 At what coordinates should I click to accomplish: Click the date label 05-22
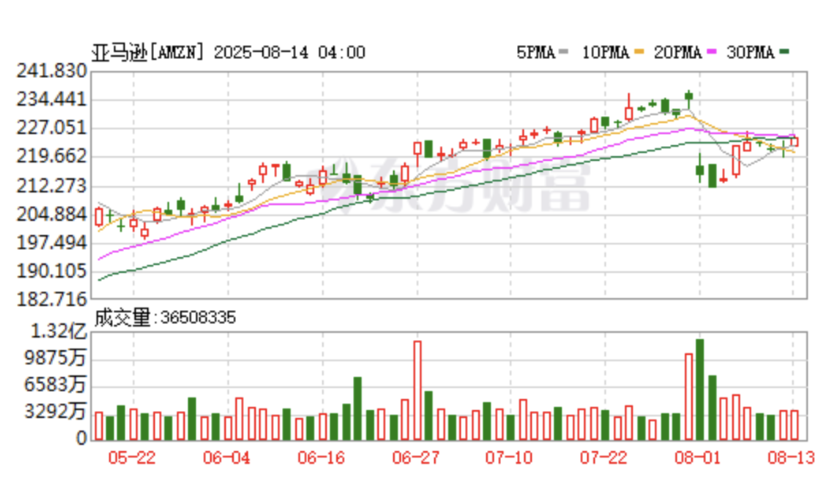pyautogui.click(x=132, y=458)
